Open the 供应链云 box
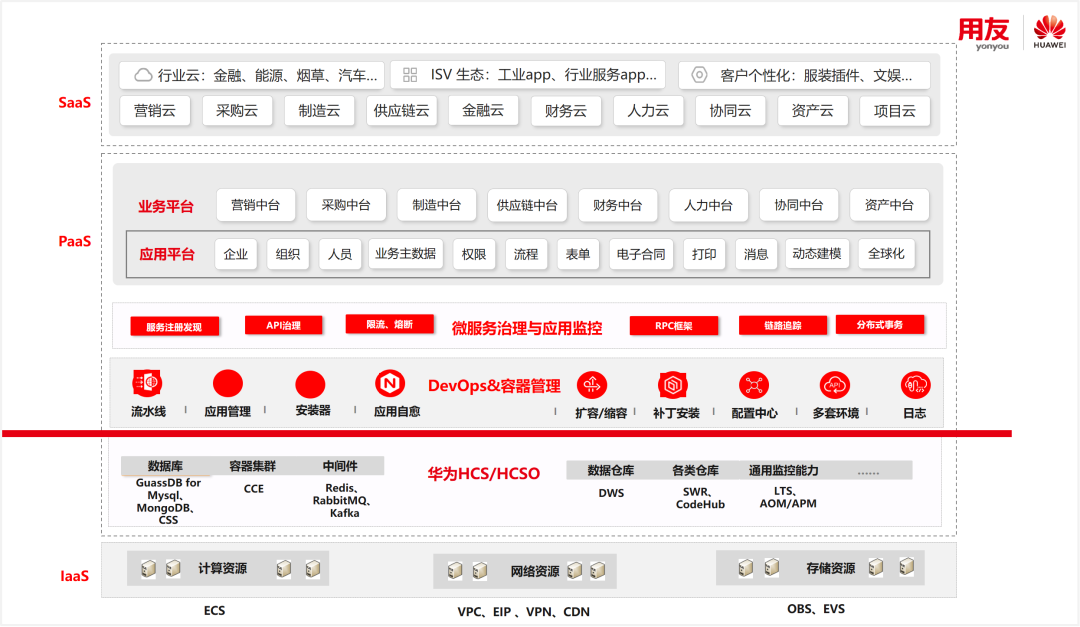Viewport: 1080px width, 627px height. point(402,111)
